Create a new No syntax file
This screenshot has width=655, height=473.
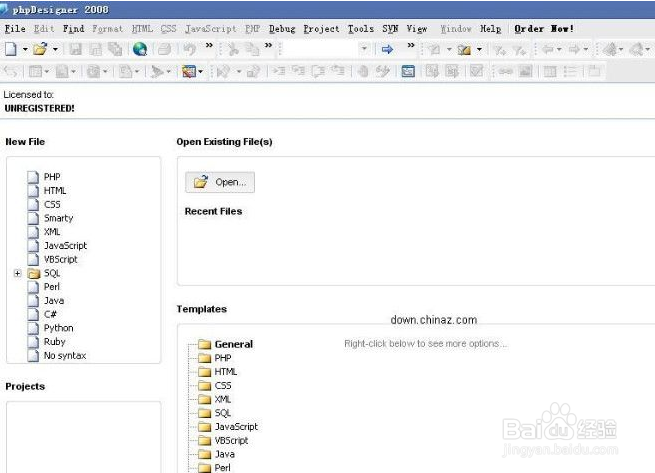(x=65, y=356)
